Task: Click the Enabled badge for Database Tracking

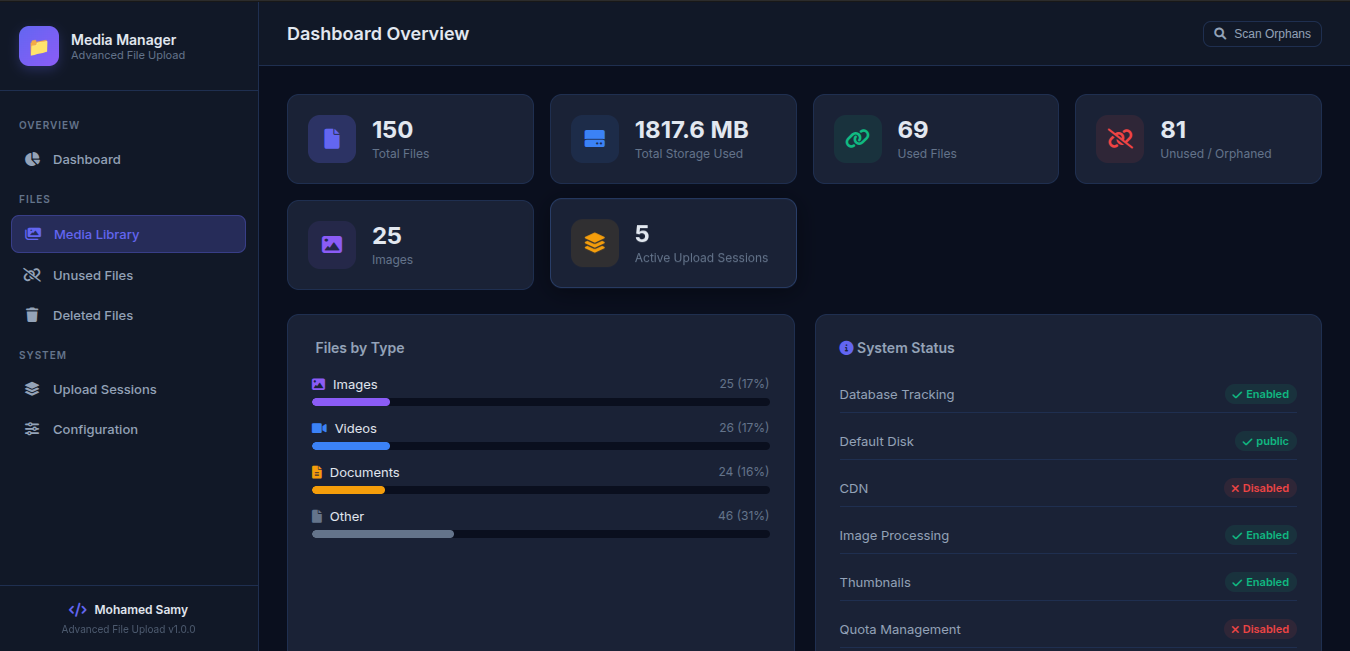Action: (x=1260, y=394)
